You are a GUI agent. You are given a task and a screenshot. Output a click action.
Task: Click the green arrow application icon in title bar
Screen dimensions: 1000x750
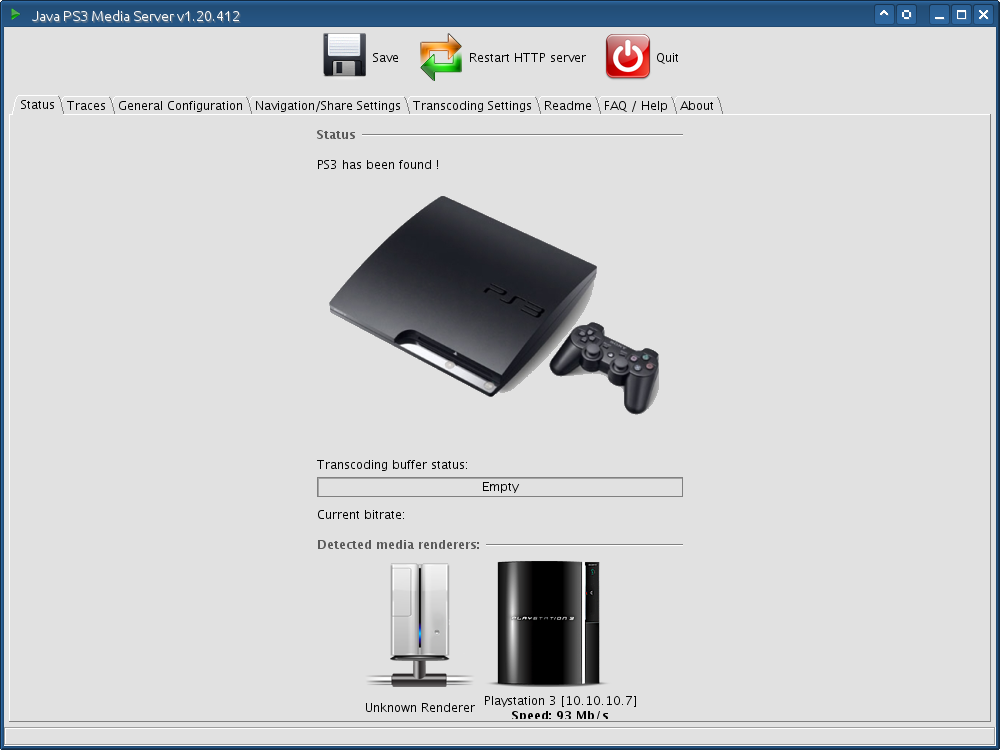coord(16,14)
